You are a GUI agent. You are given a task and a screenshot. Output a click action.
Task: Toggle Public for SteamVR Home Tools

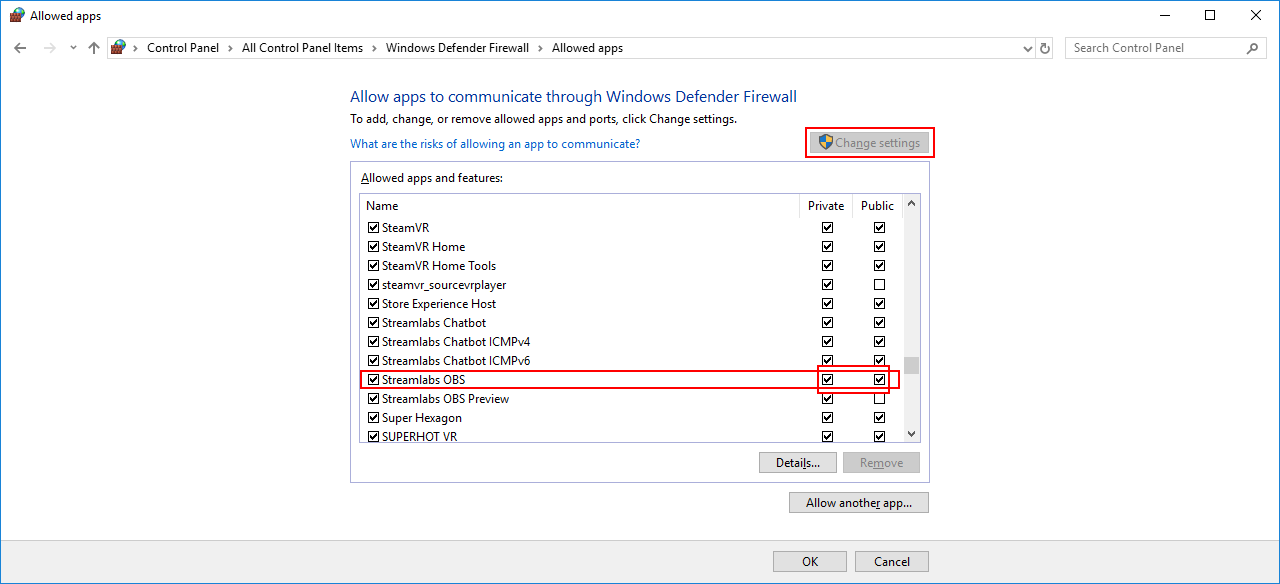[879, 266]
